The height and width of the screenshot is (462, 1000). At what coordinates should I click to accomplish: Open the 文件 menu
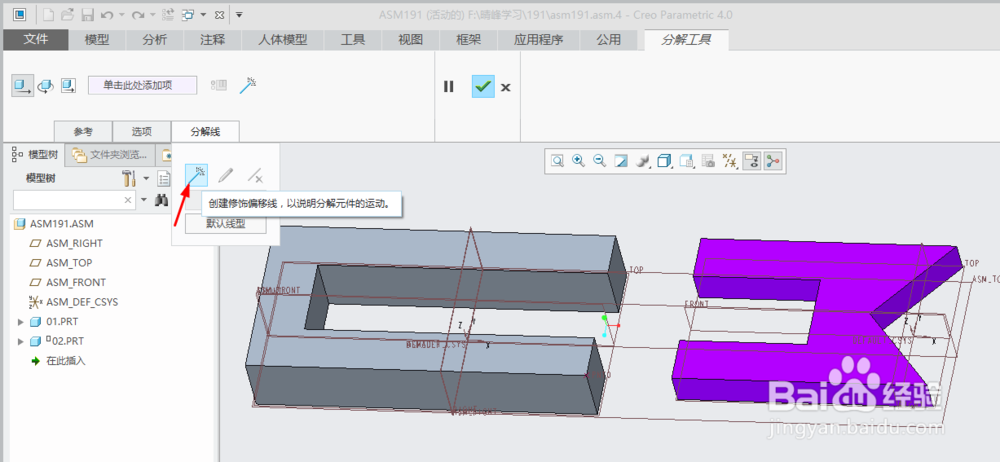coord(36,40)
